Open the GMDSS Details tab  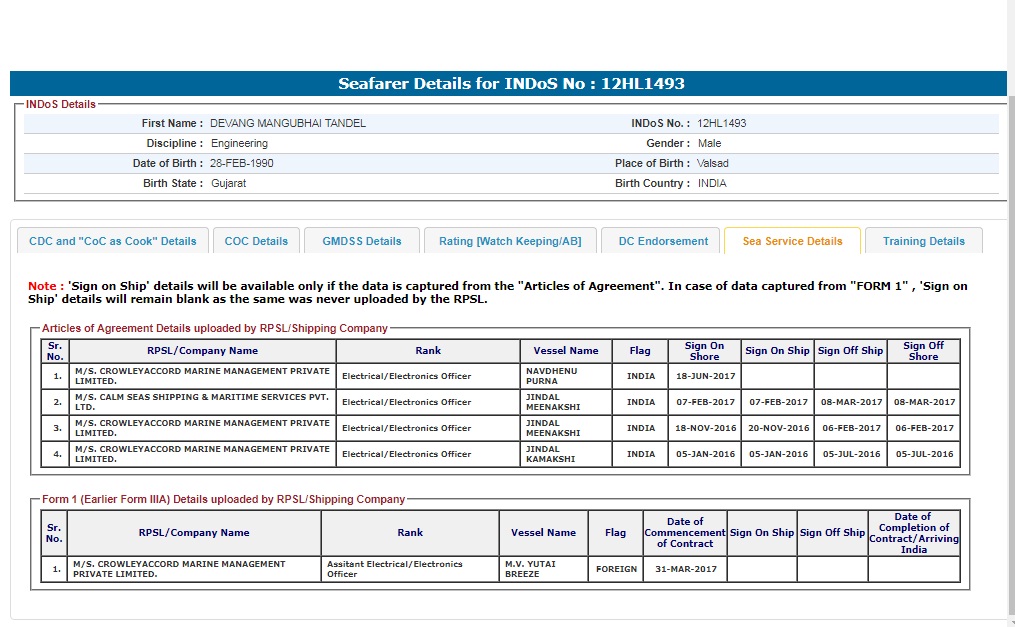(x=361, y=241)
